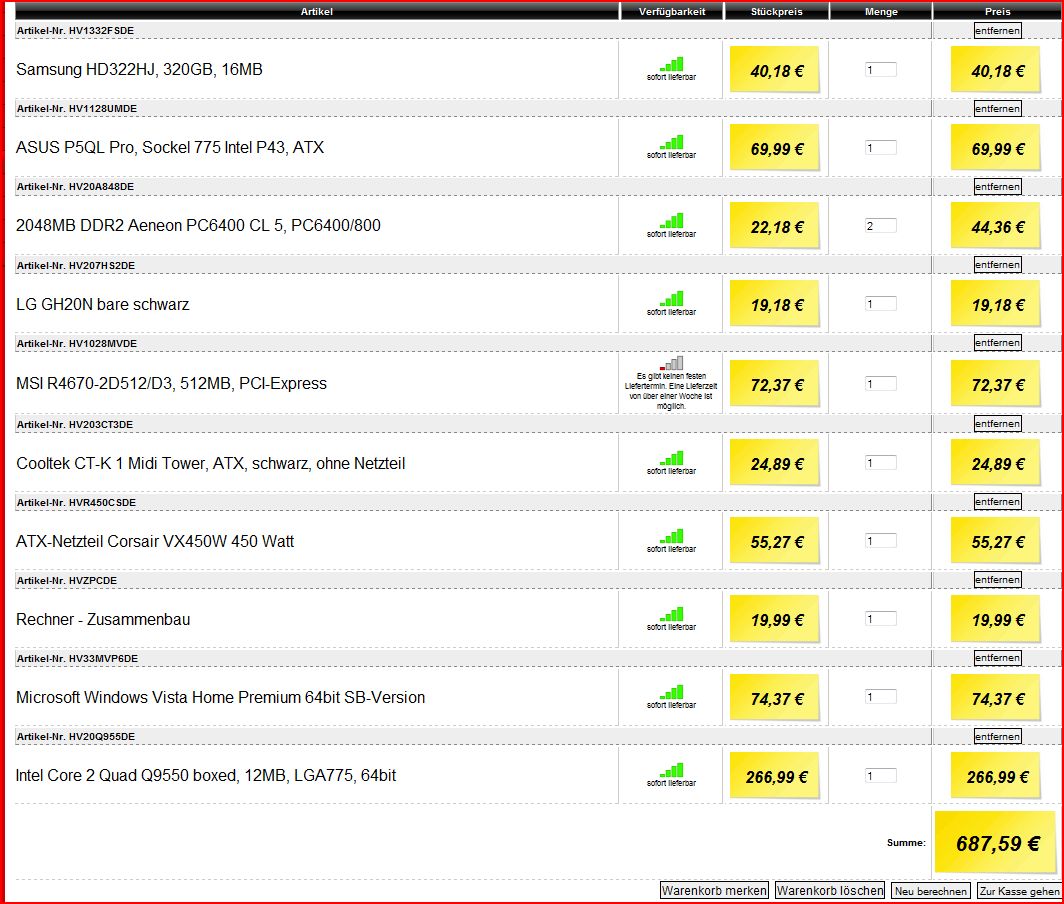Image resolution: width=1064 pixels, height=904 pixels.
Task: Click Artikel column header
Action: 317,12
